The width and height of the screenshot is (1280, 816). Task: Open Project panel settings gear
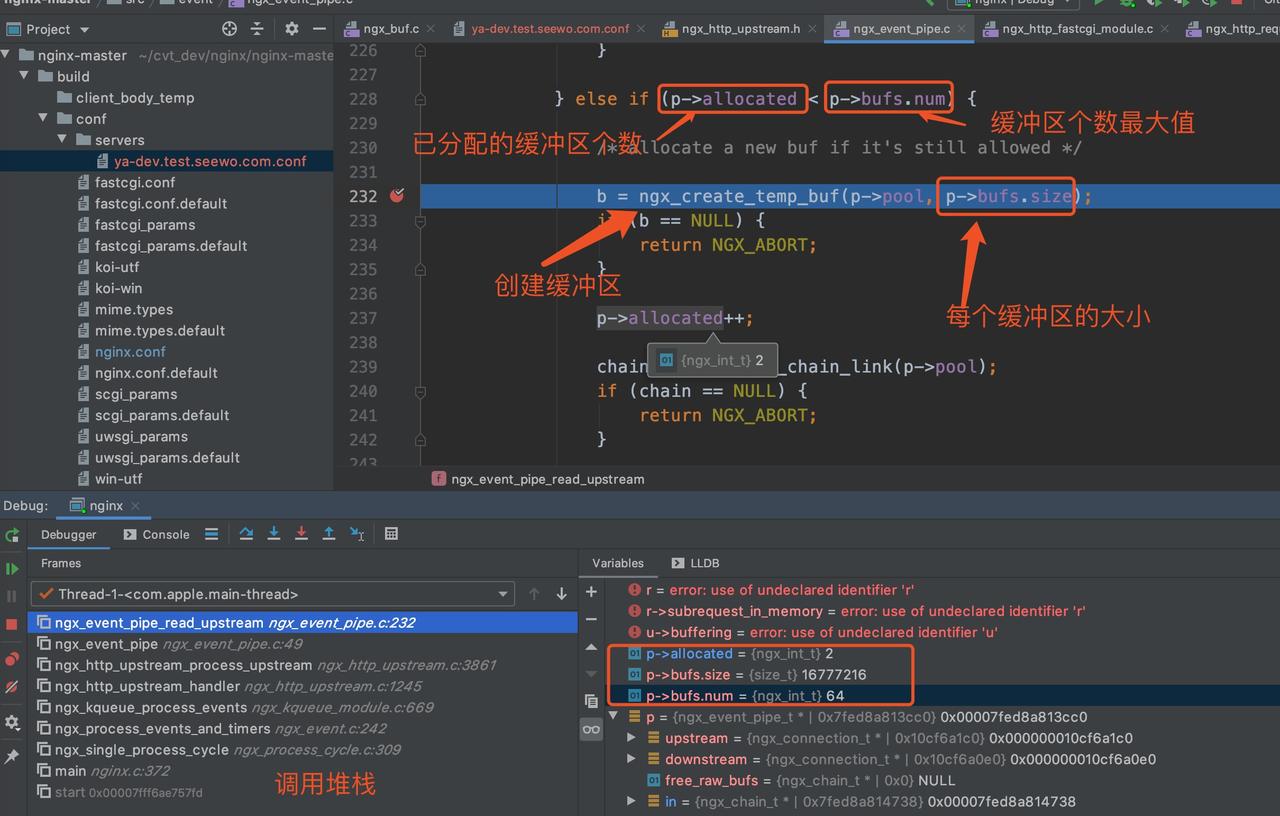click(x=291, y=29)
